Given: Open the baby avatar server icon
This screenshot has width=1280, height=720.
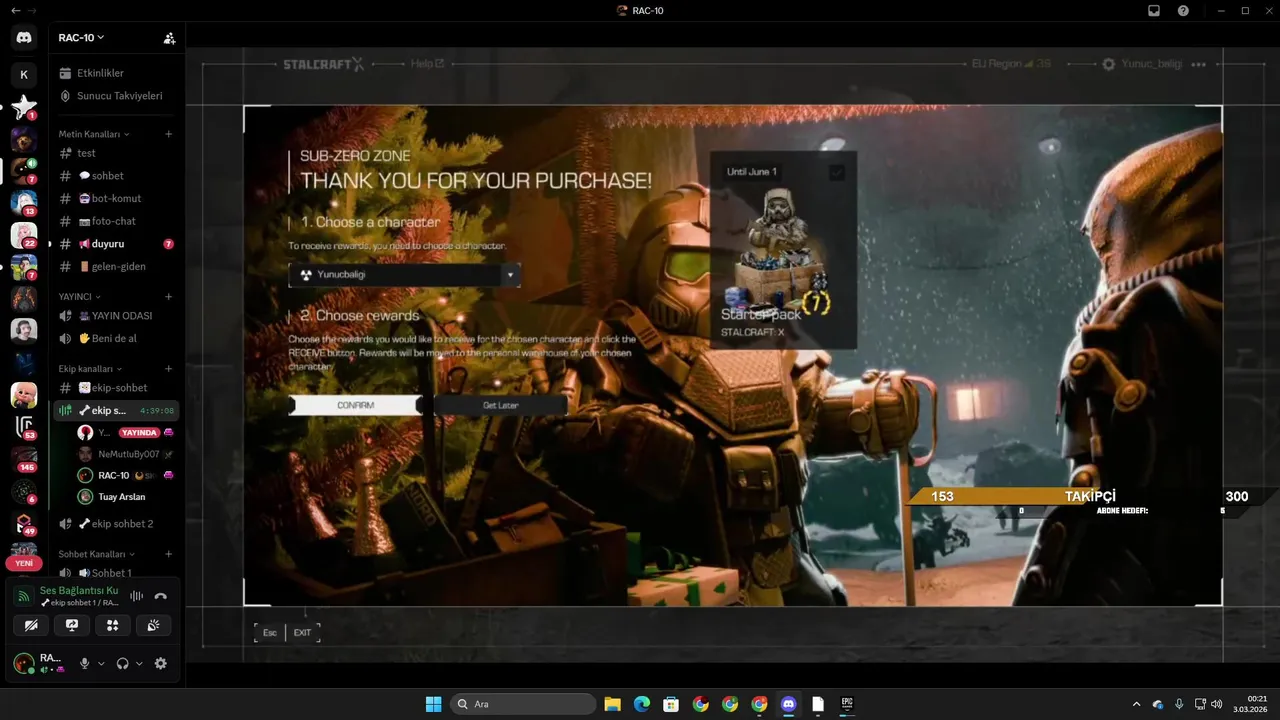Looking at the screenshot, I should click(x=24, y=394).
